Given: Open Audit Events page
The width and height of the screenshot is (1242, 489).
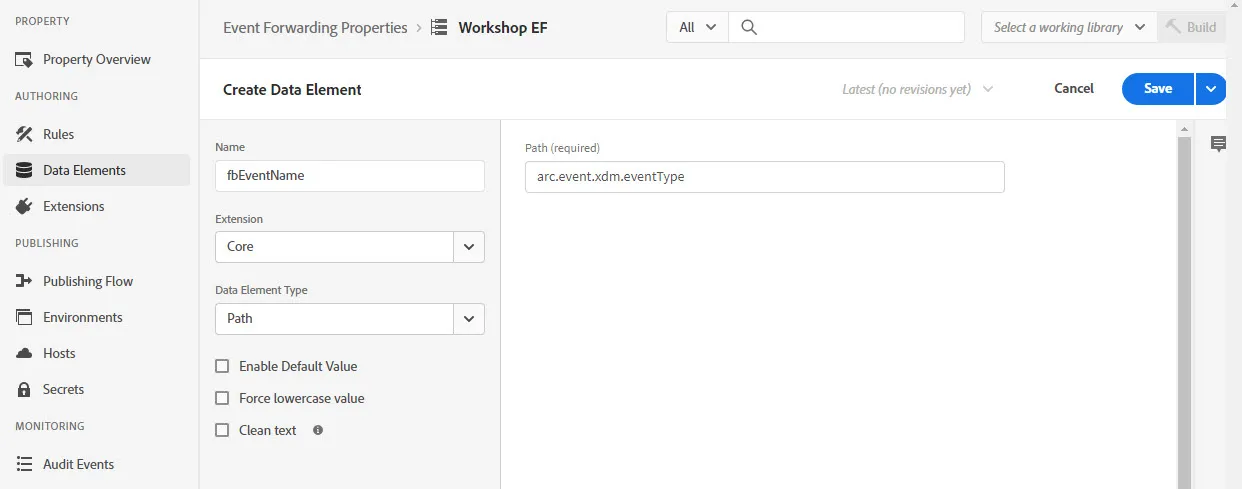Looking at the screenshot, I should (78, 464).
